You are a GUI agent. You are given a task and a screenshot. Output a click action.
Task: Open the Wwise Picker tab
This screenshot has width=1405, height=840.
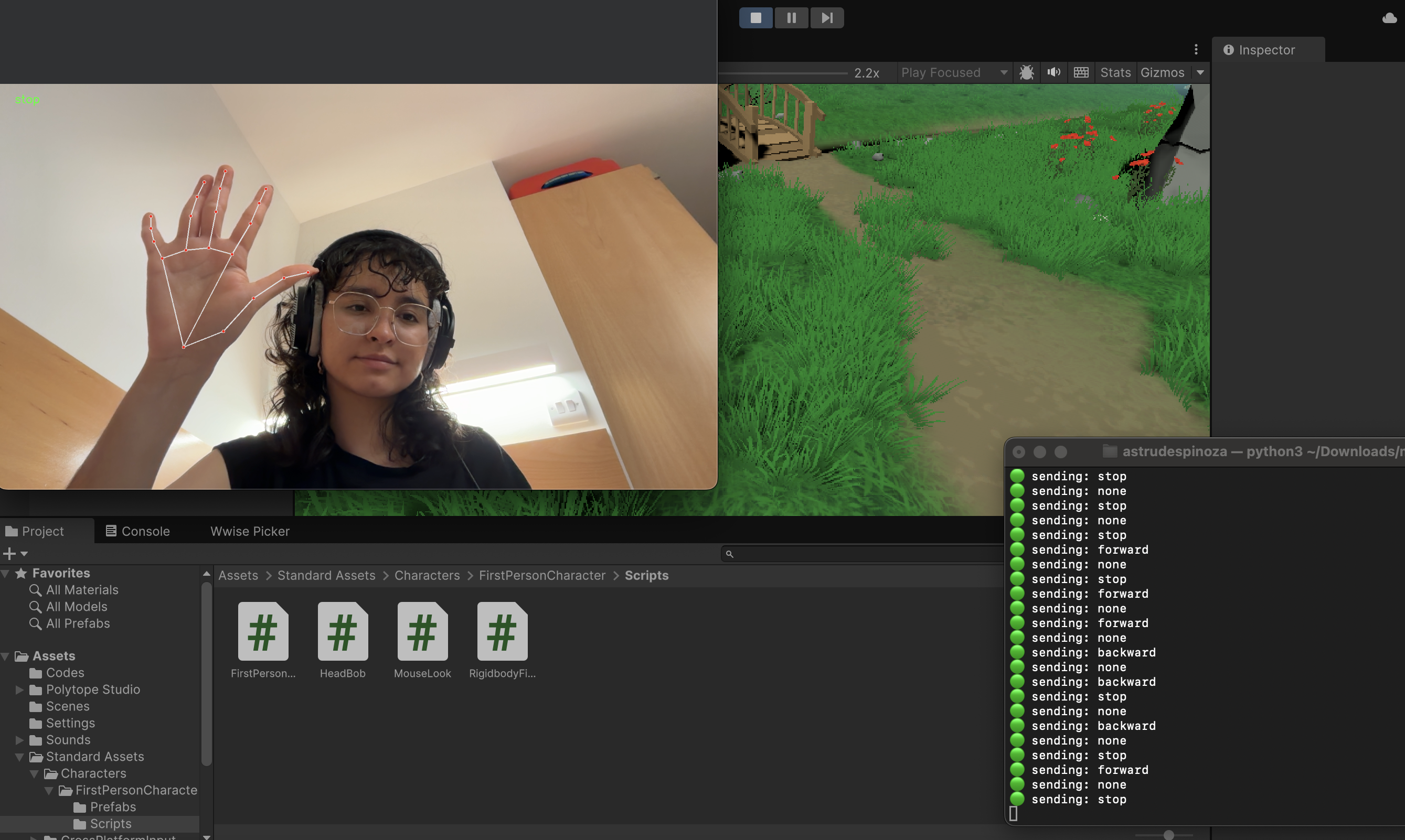pyautogui.click(x=250, y=531)
